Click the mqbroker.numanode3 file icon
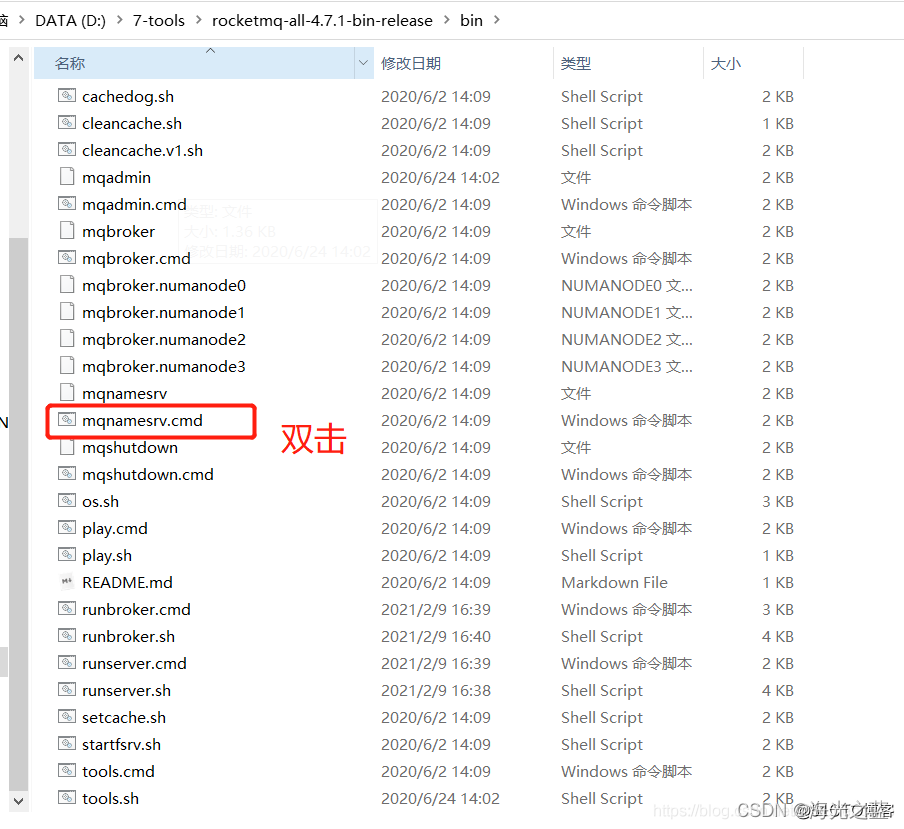 click(67, 365)
